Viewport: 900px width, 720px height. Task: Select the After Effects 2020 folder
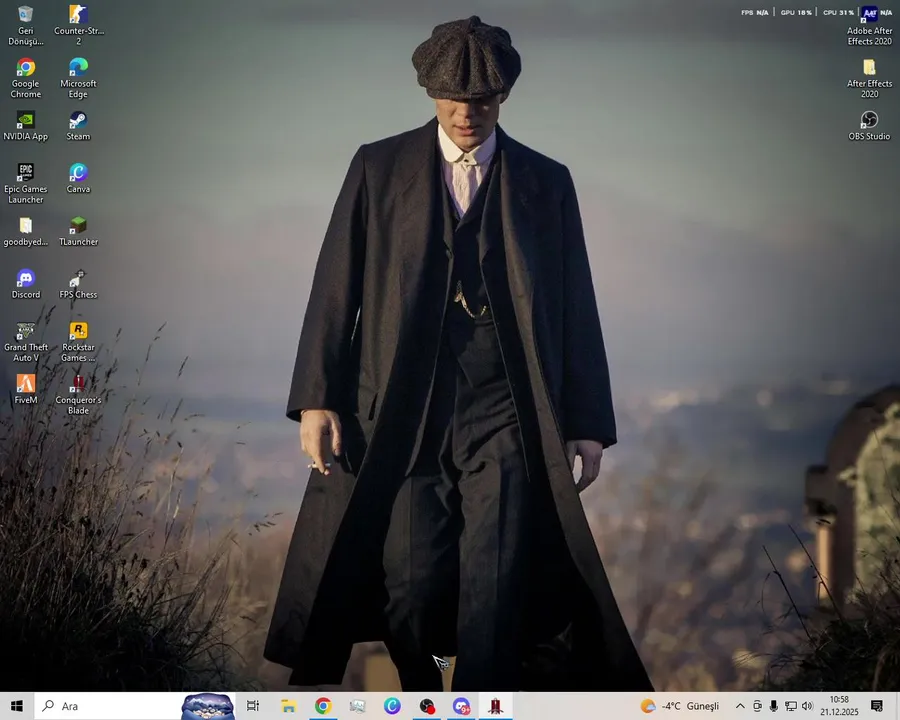point(869,78)
